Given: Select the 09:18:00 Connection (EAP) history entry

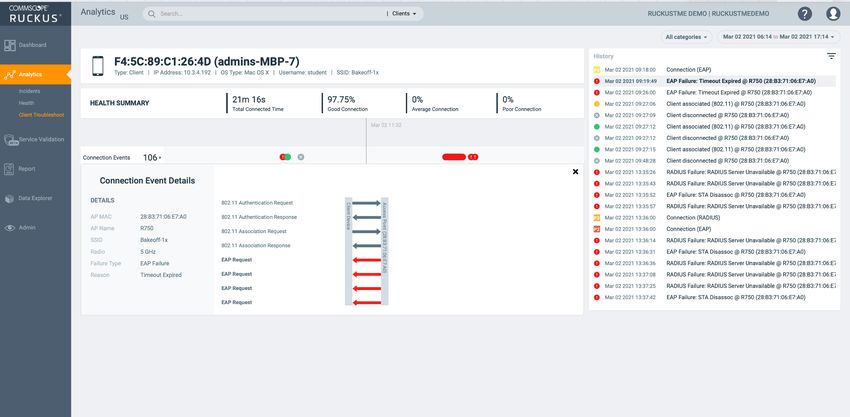Looking at the screenshot, I should tap(714, 69).
